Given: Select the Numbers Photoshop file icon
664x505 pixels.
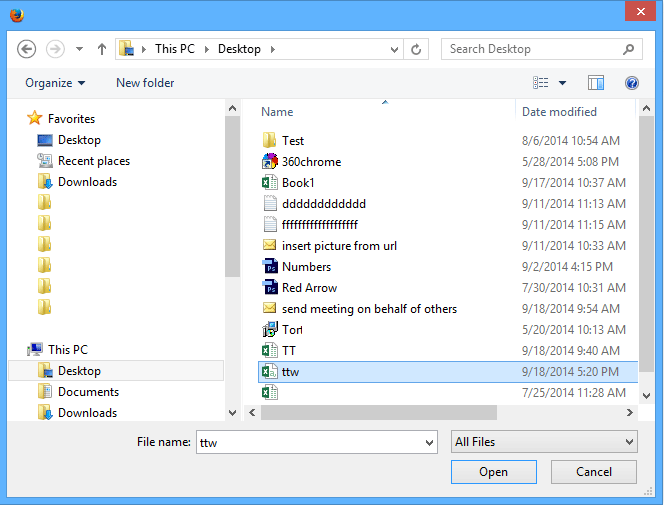Looking at the screenshot, I should [x=270, y=266].
